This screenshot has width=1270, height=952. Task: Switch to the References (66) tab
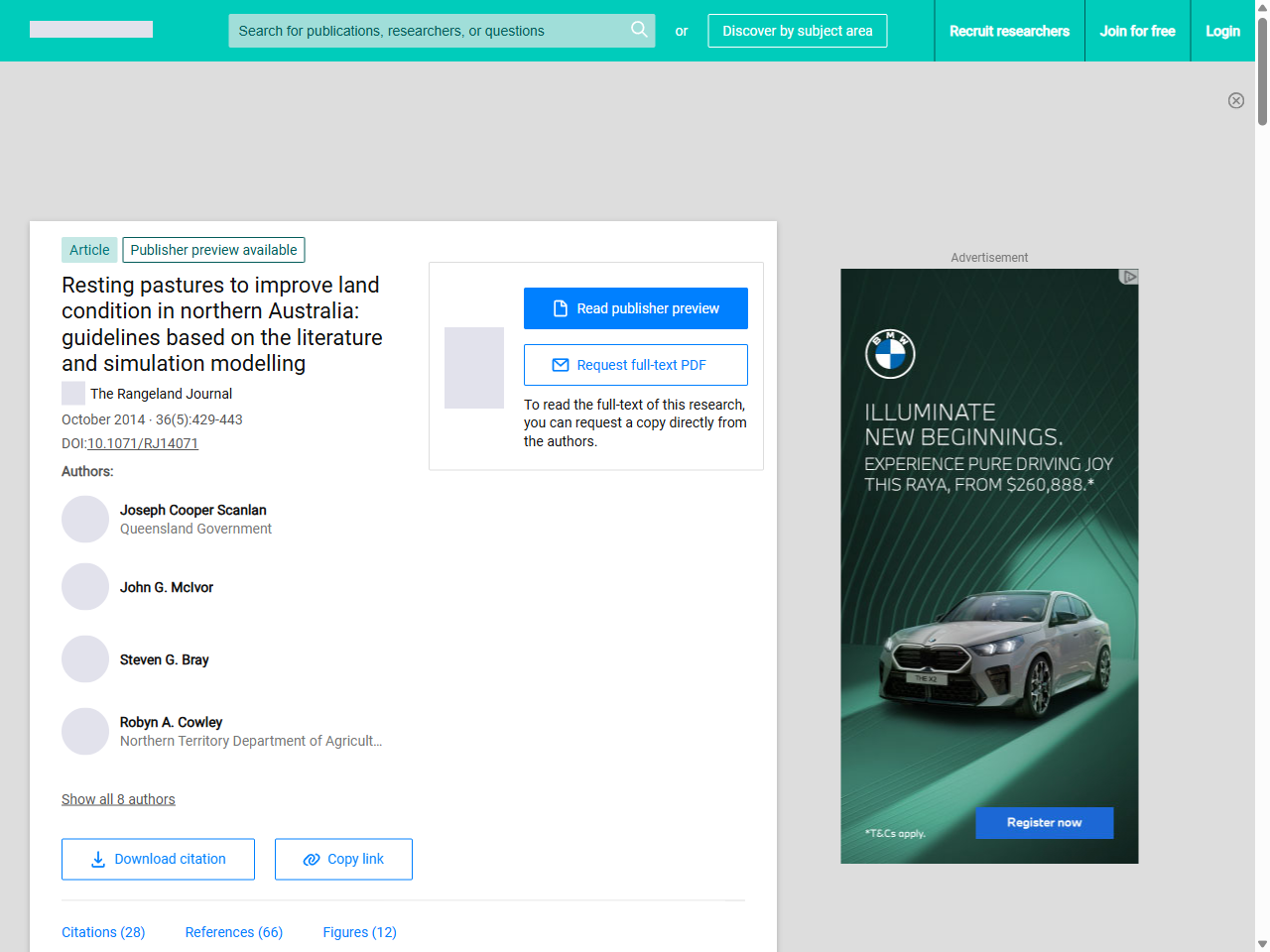(x=234, y=932)
